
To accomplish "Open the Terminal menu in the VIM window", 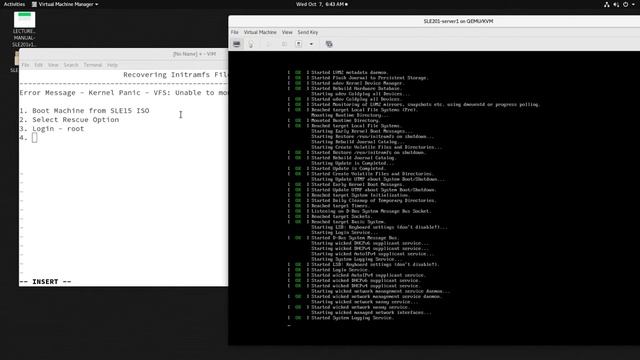I will [93, 65].
